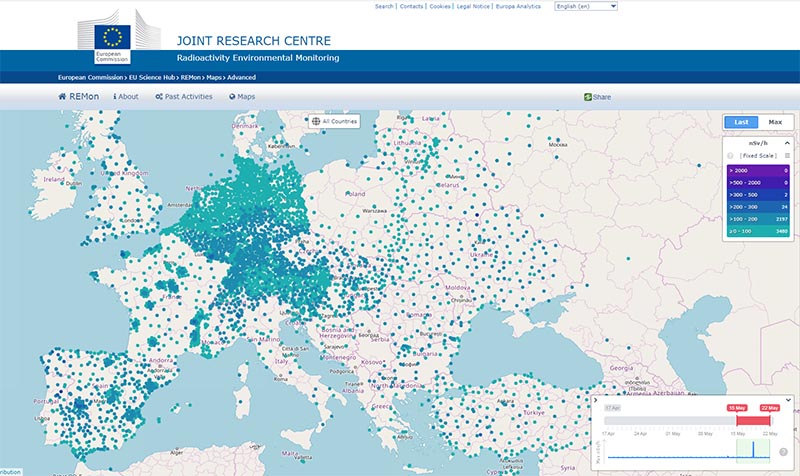Click the globe icon in All Countries
This screenshot has width=800, height=476.
click(316, 121)
